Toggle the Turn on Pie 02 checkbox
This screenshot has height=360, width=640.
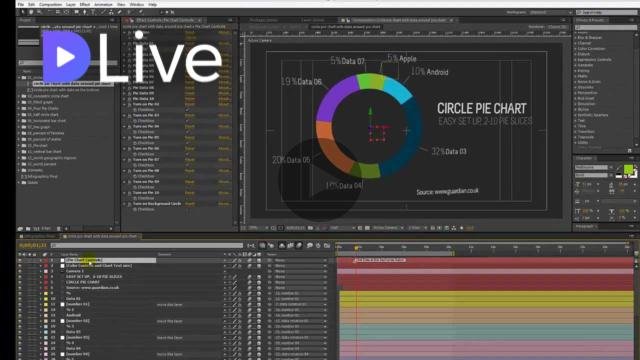click(187, 110)
